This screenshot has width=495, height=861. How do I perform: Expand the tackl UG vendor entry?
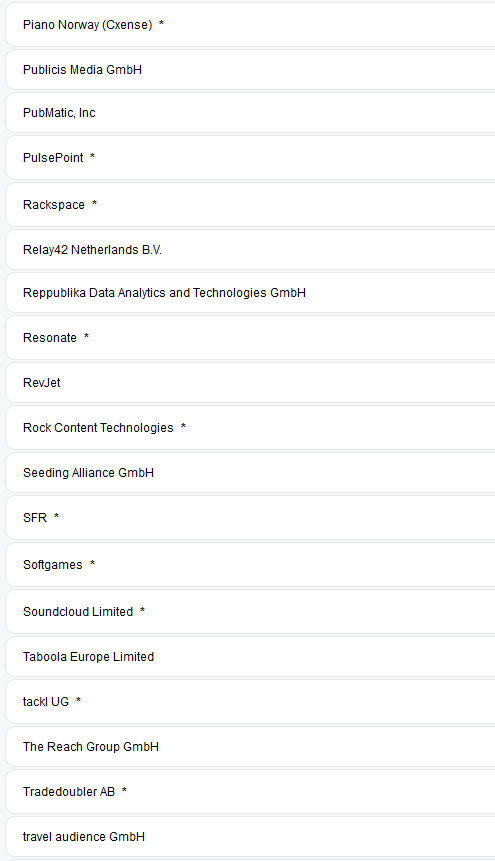coord(251,702)
